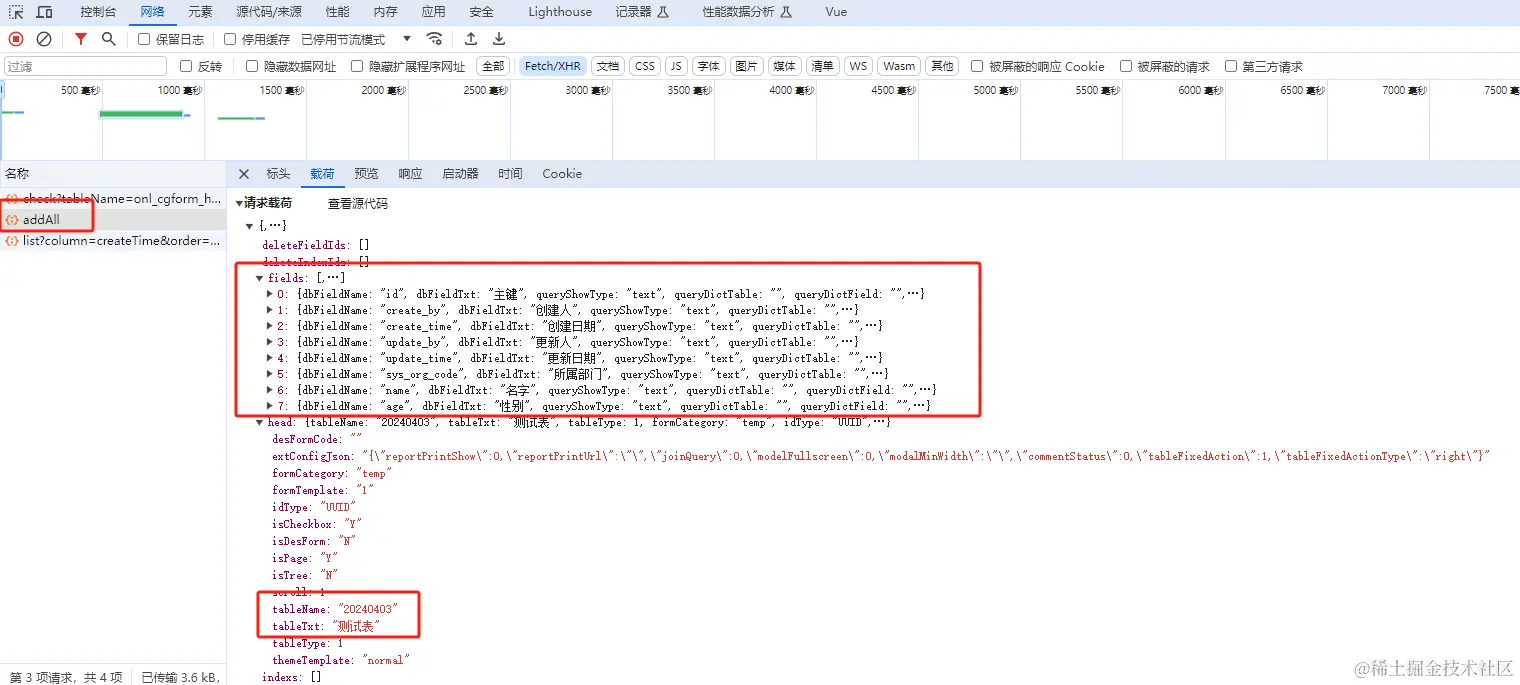Collapse the 请求载荷 section

[x=239, y=203]
